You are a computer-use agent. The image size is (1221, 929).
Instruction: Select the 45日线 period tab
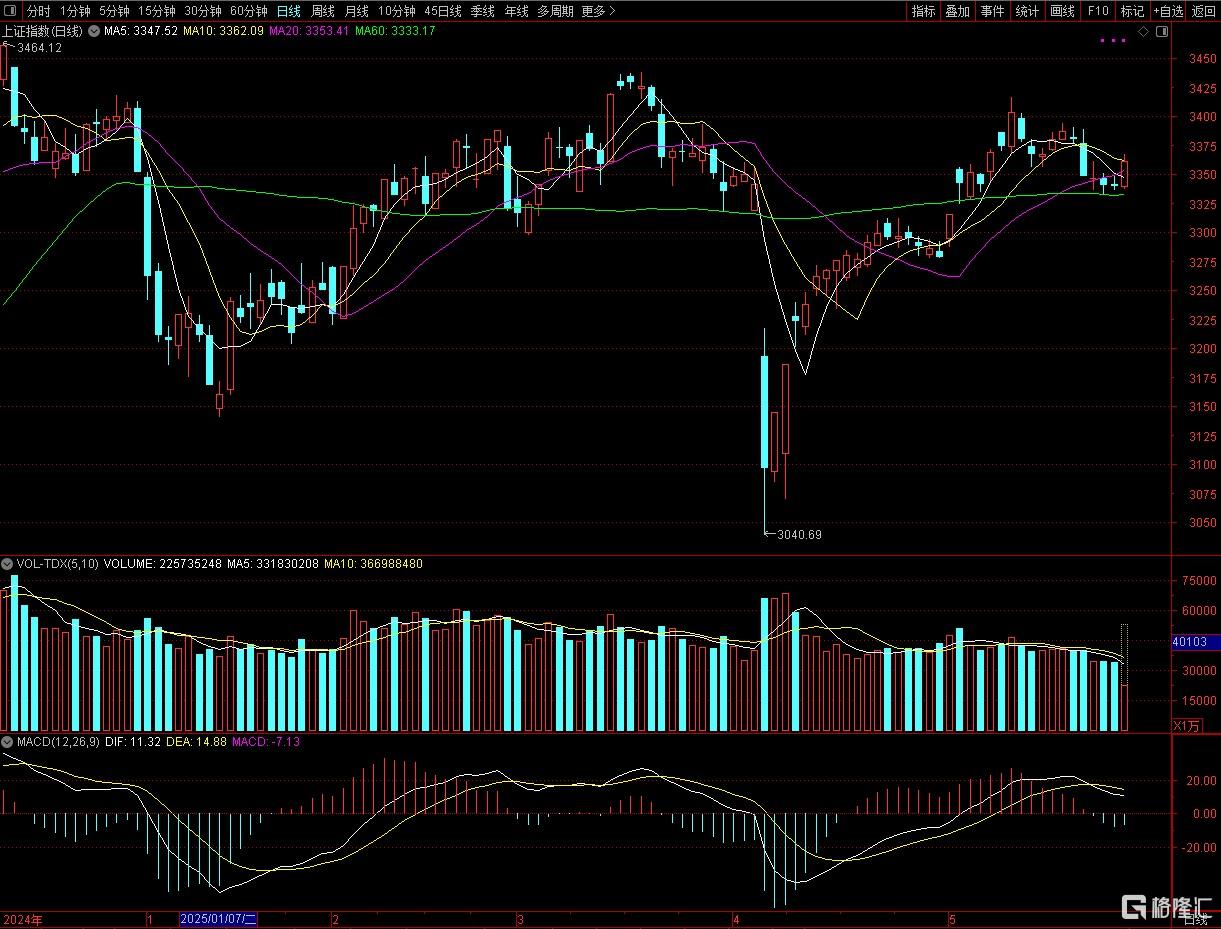[443, 11]
